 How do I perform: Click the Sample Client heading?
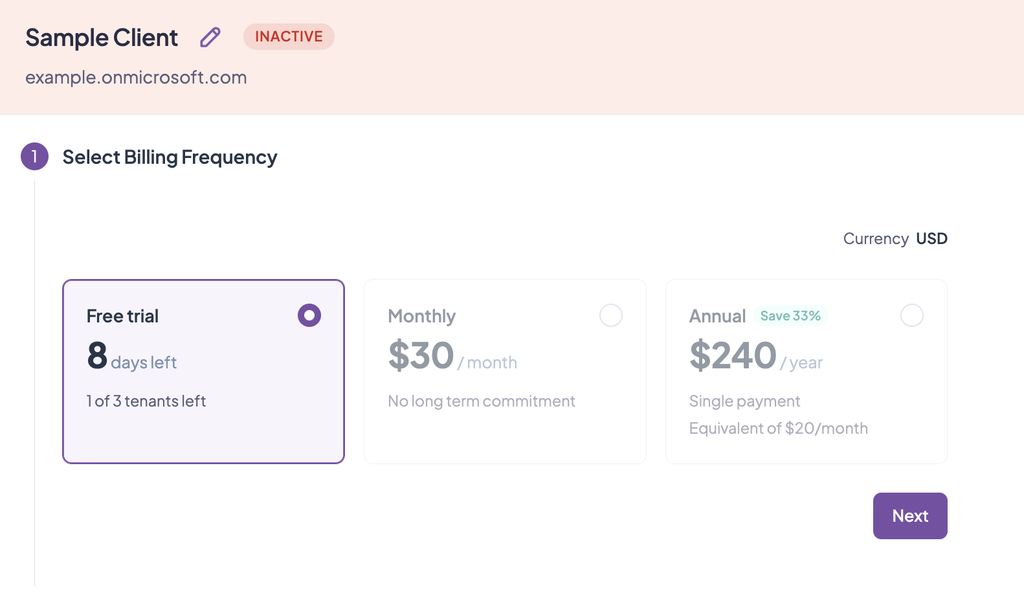click(x=101, y=38)
